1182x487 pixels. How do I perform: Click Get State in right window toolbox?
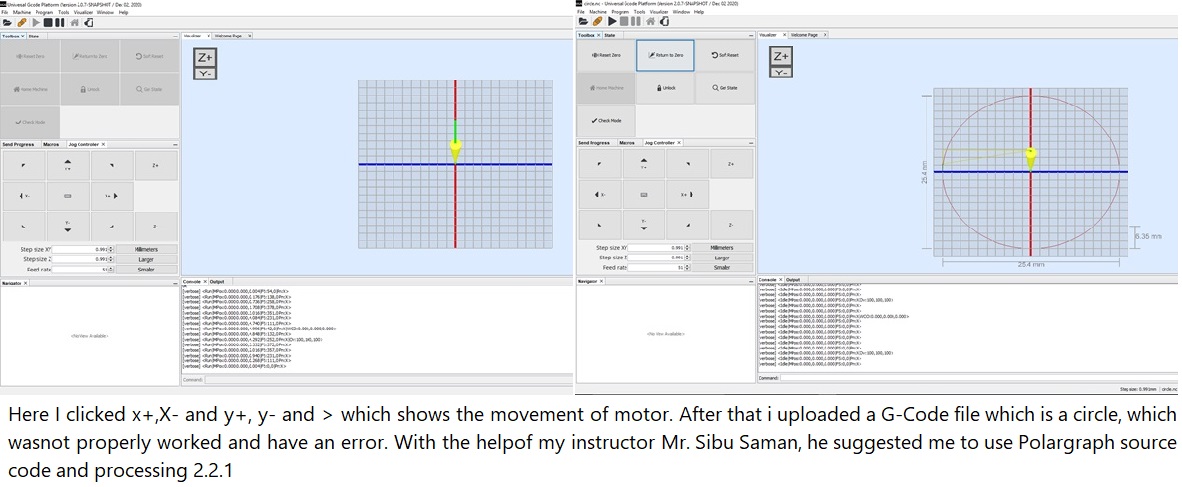click(x=724, y=88)
